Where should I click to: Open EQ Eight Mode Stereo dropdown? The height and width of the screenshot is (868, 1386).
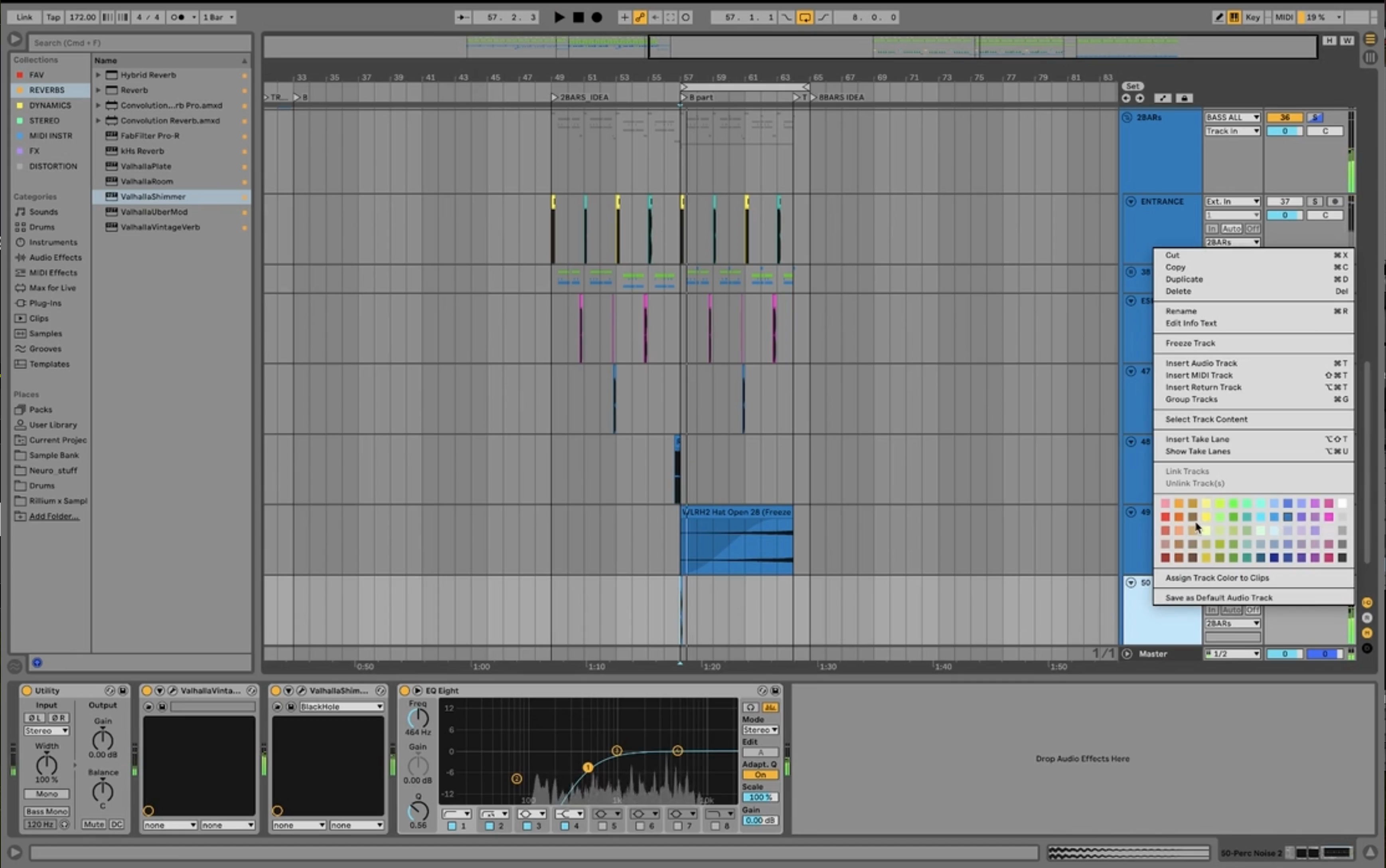760,730
